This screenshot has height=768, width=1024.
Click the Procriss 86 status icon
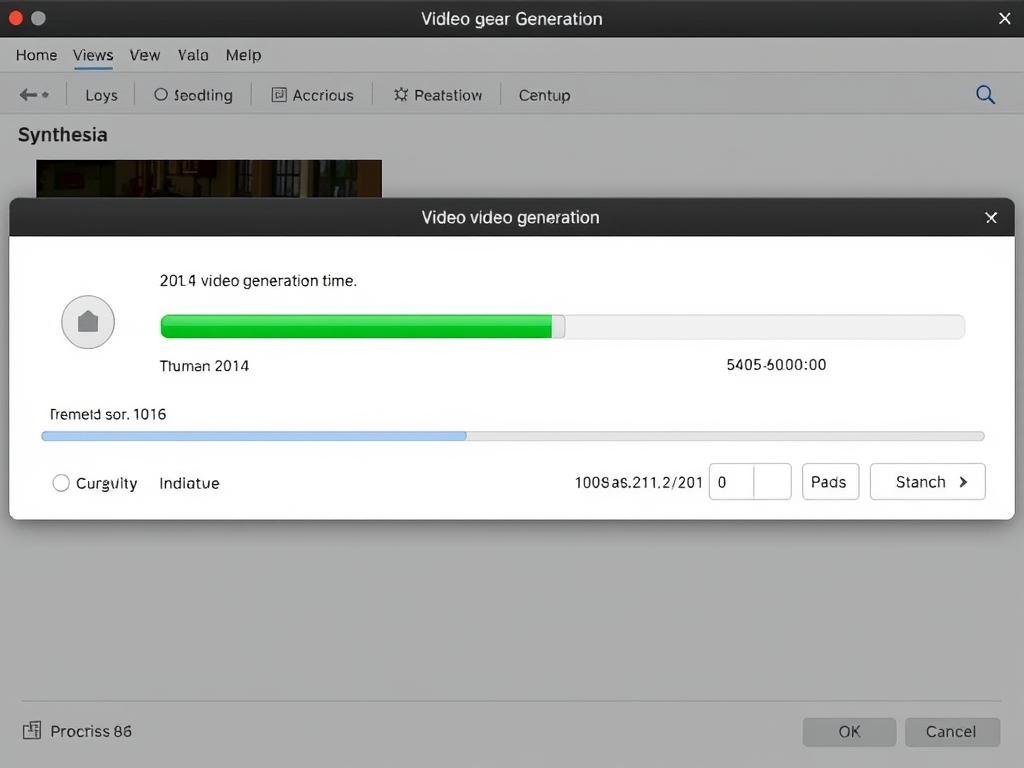coord(32,731)
